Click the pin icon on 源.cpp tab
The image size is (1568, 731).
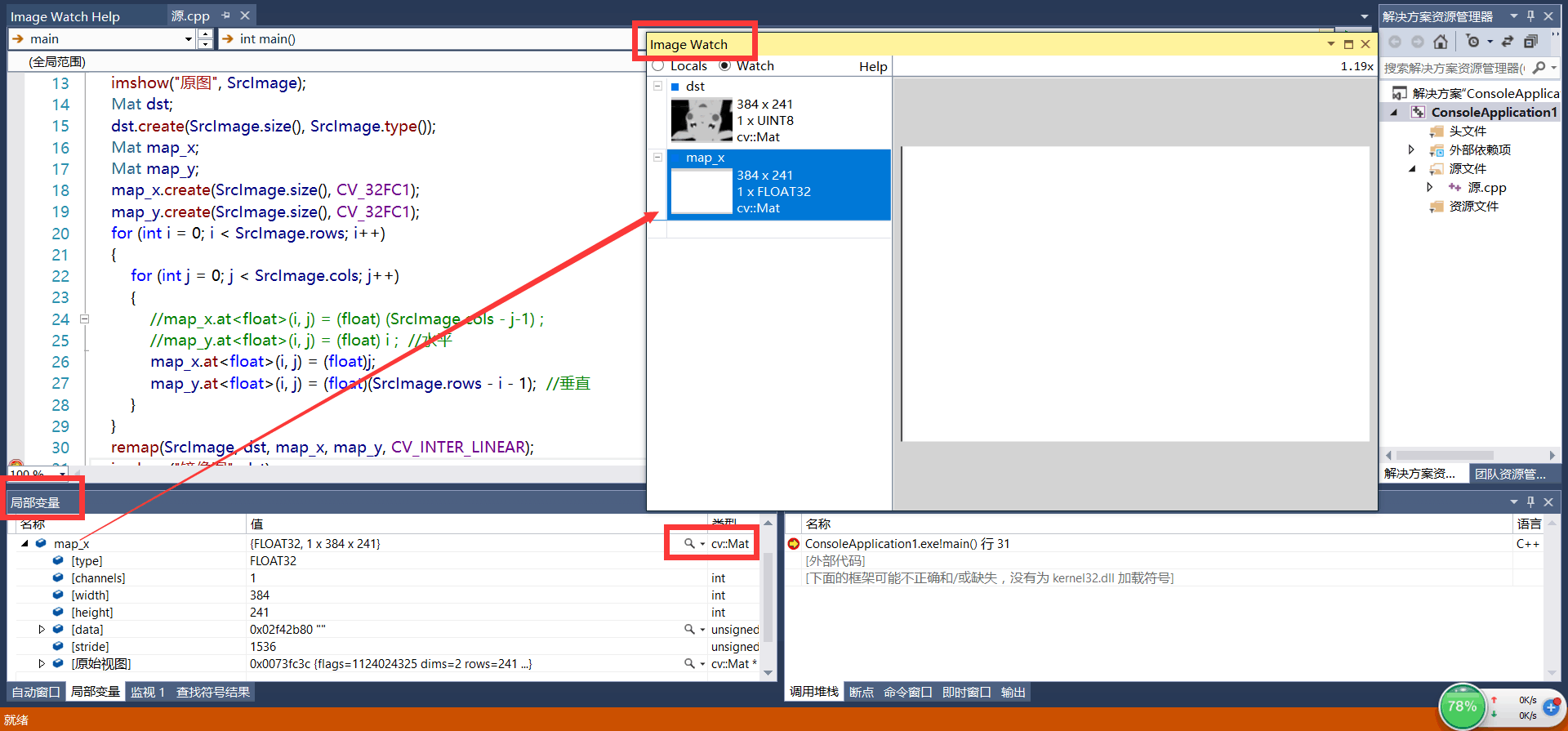click(x=225, y=15)
